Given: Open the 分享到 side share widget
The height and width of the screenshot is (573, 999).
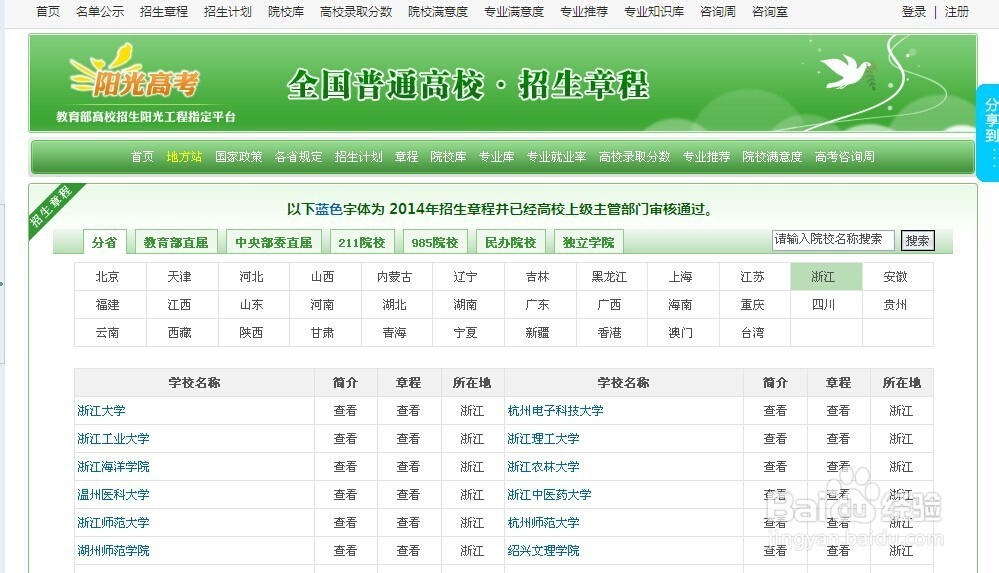Looking at the screenshot, I should coord(989,132).
